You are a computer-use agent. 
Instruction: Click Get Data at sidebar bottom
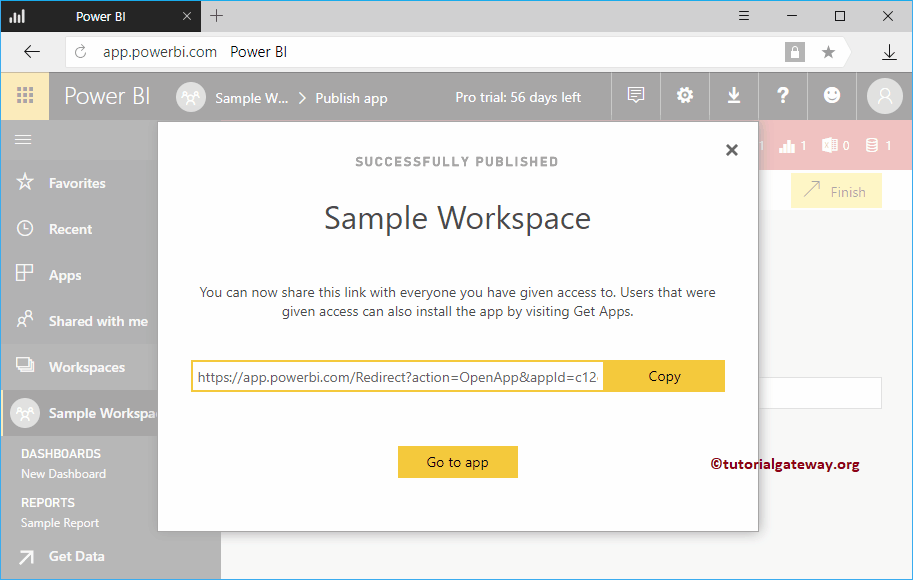(76, 556)
